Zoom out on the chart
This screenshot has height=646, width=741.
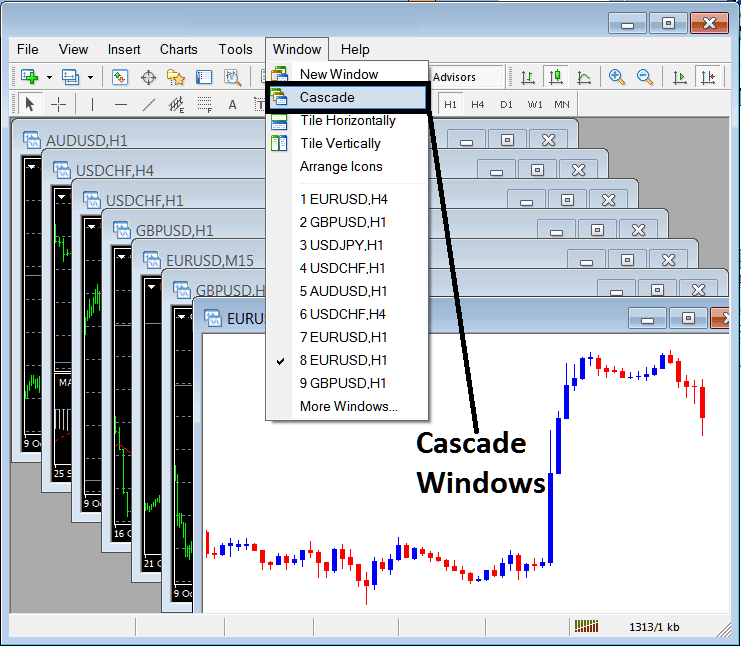645,77
